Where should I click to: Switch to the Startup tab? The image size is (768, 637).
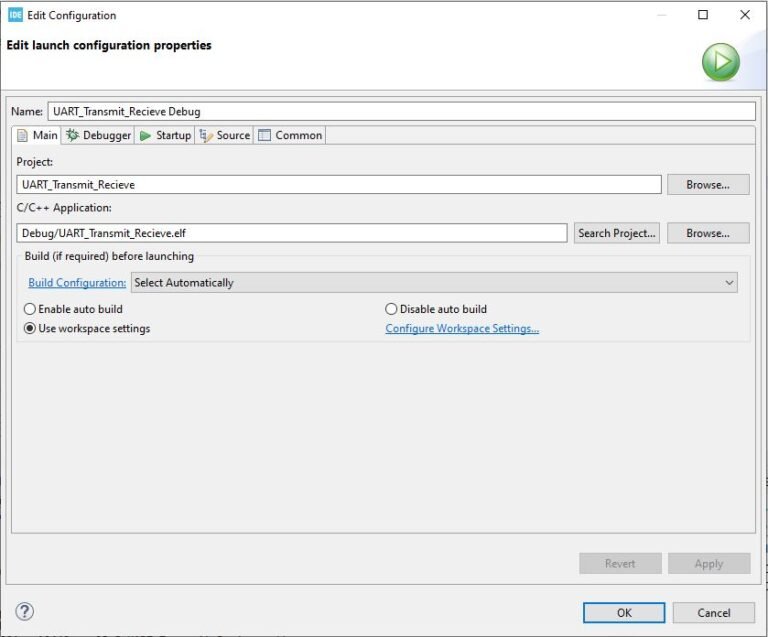tap(165, 135)
